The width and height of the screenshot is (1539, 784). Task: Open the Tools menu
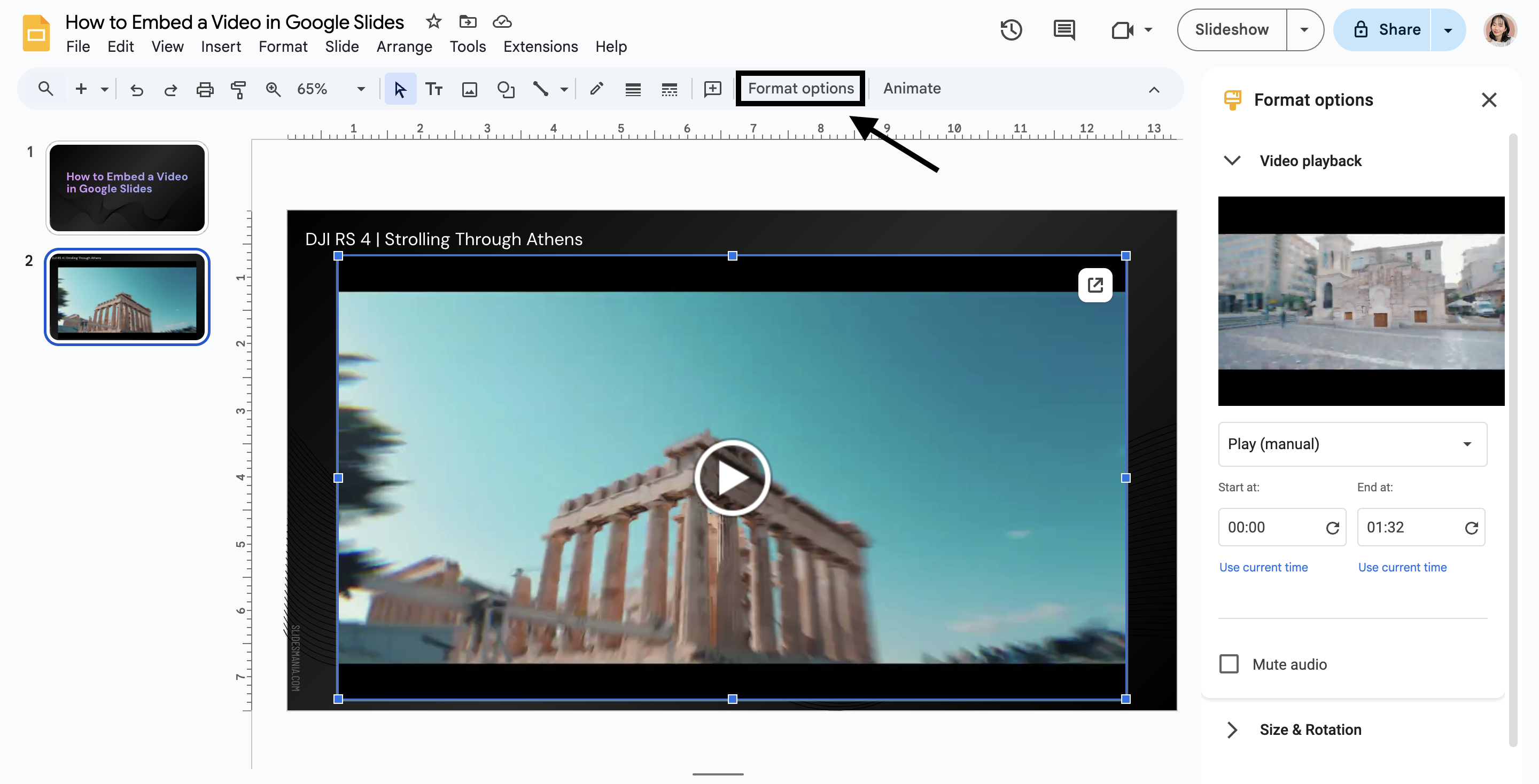pos(467,46)
